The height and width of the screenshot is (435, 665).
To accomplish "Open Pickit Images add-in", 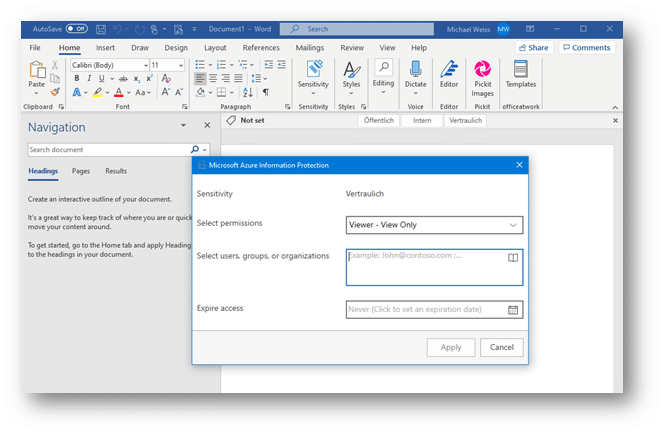I will (x=483, y=74).
